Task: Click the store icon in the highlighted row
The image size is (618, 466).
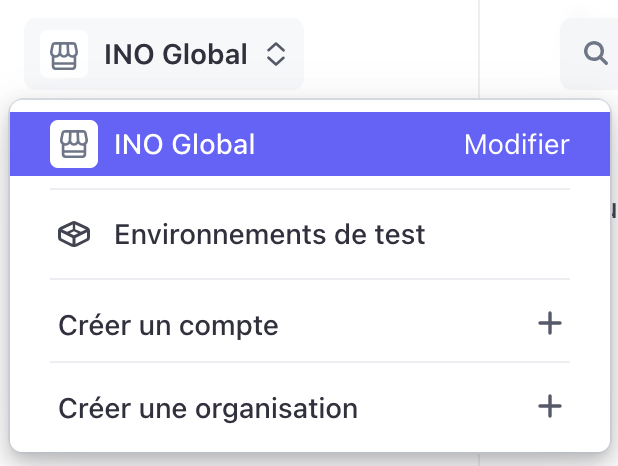Action: tap(74, 144)
